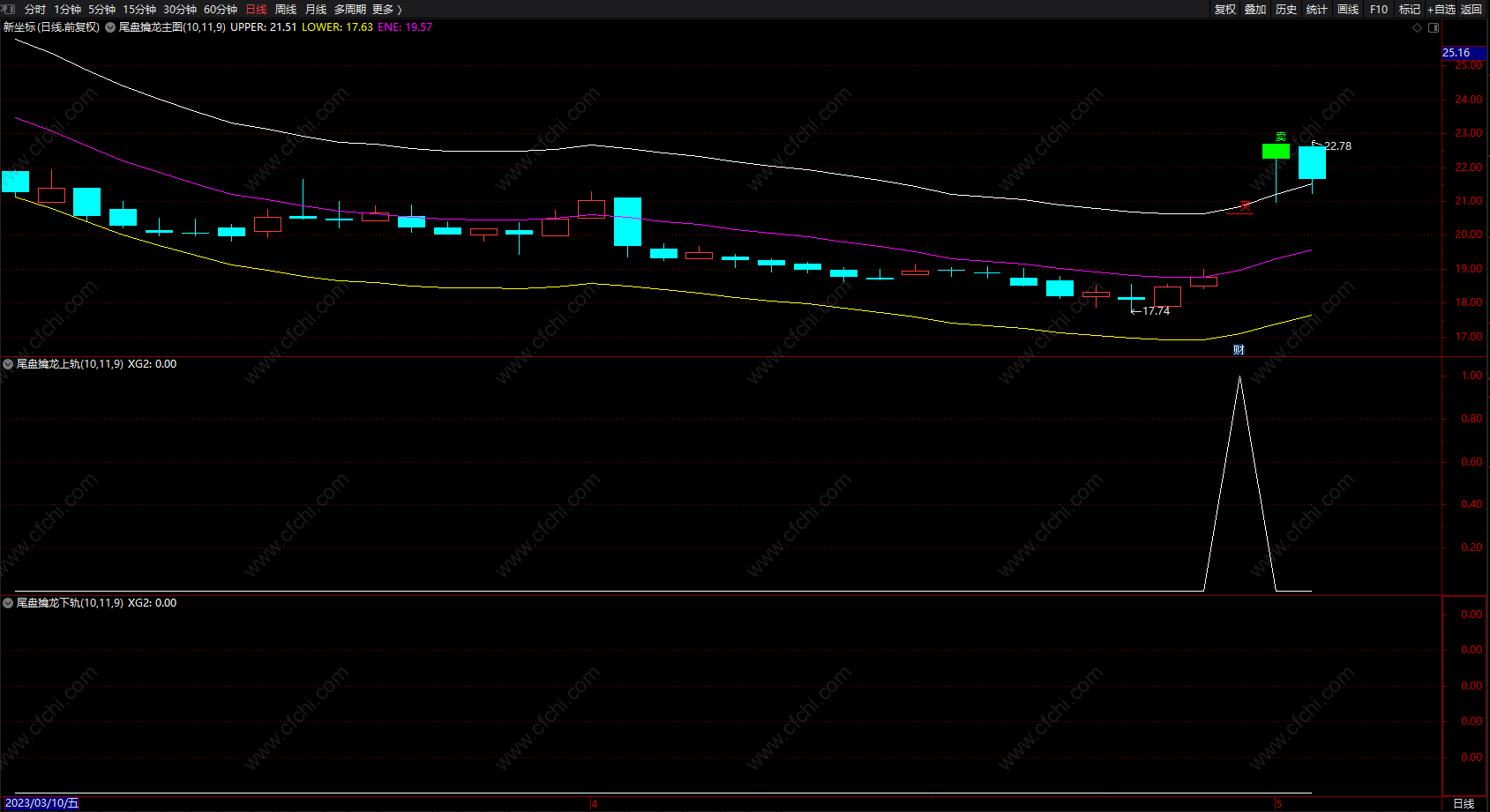Viewport: 1490px width, 812px height.
Task: Click the 返回 back button
Action: 1471,9
